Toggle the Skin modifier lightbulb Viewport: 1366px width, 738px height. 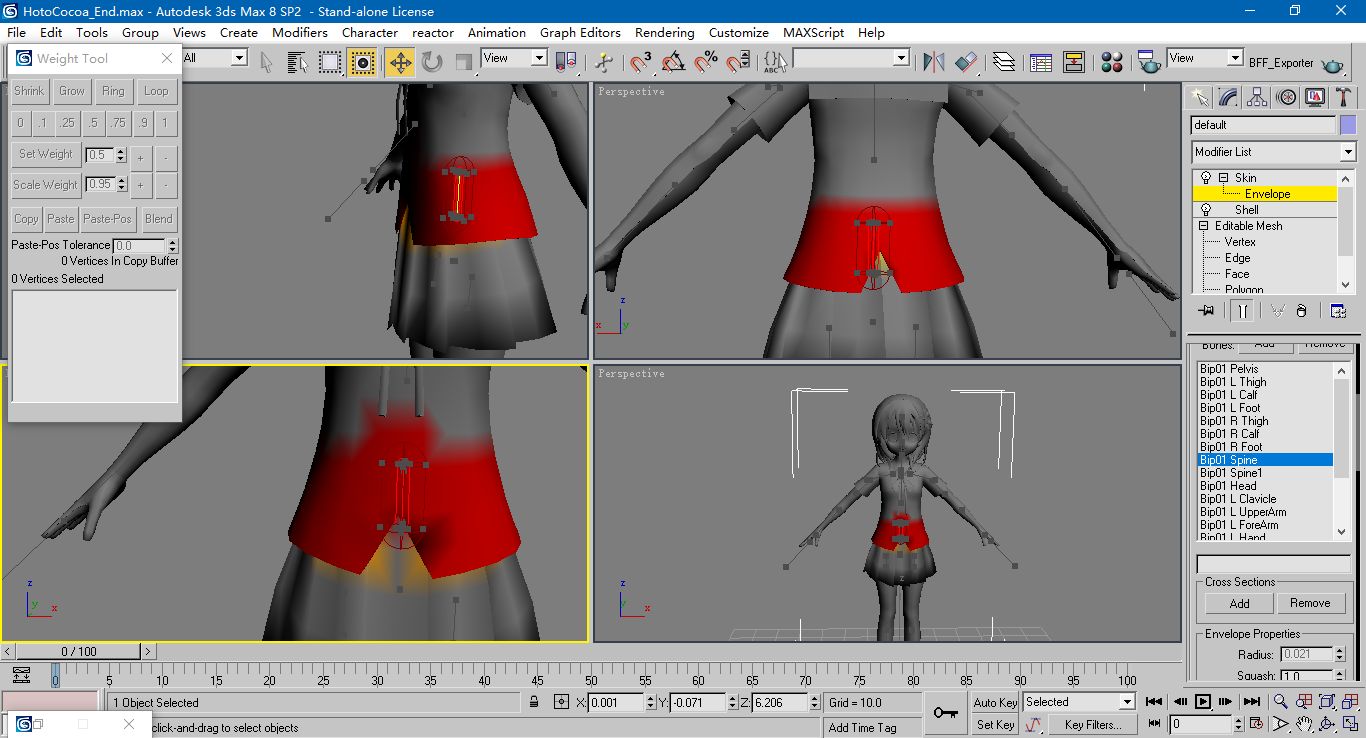coord(1206,178)
